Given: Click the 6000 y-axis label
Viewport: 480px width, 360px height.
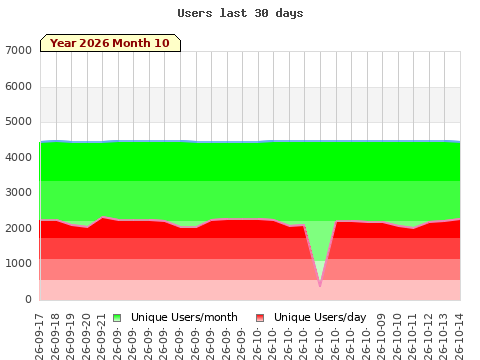Looking at the screenshot, I should (x=18, y=86).
